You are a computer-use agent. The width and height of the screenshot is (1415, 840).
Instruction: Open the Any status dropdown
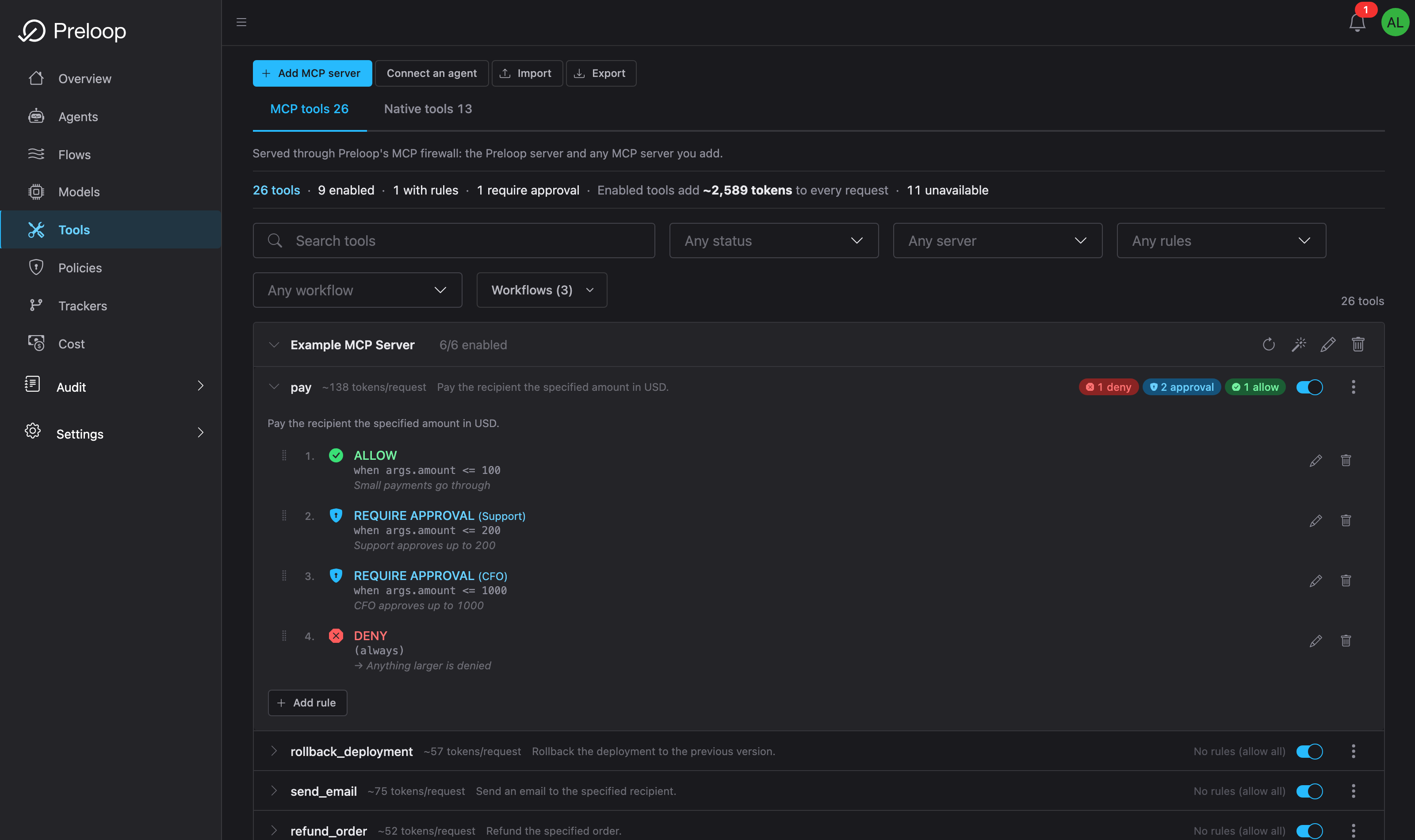point(774,241)
